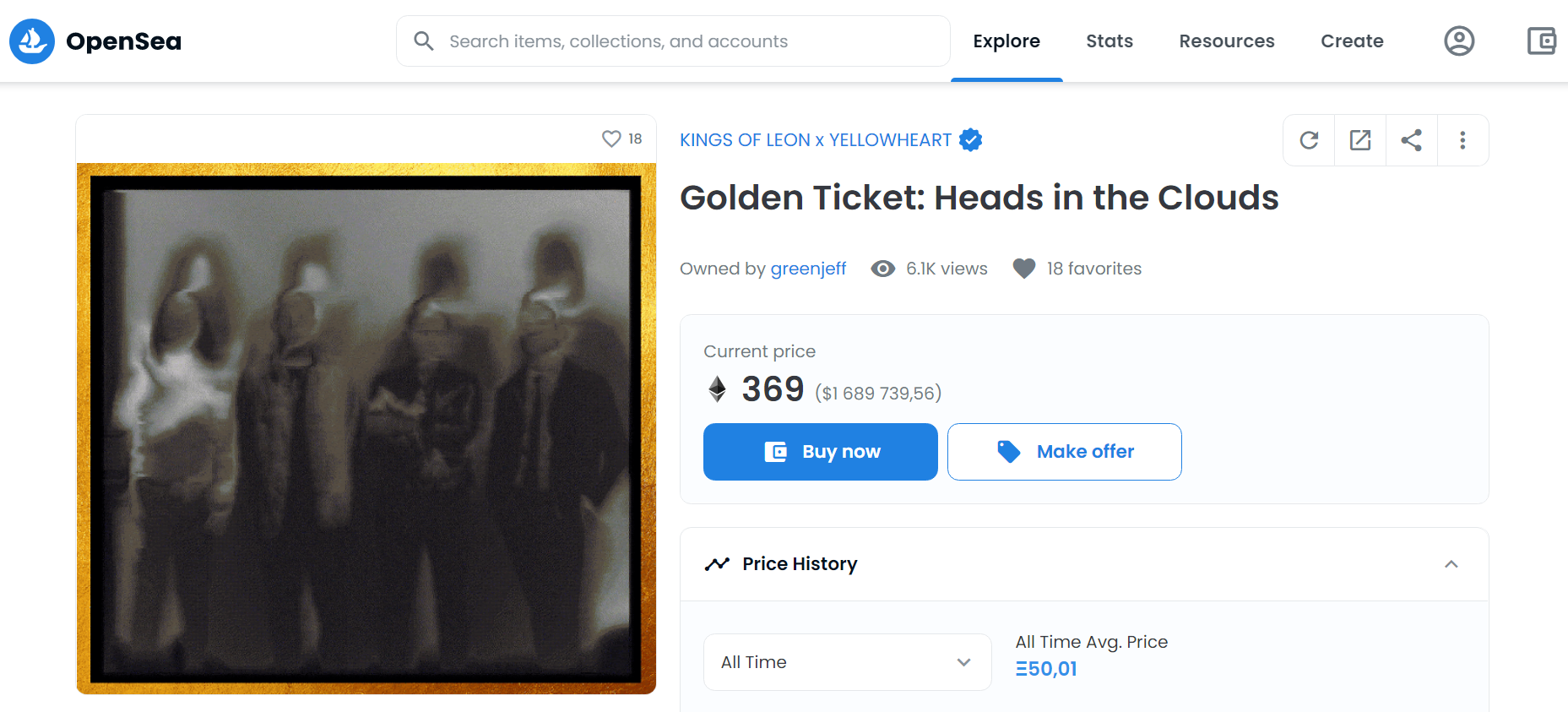
Task: Open the Resources menu
Action: tap(1226, 41)
